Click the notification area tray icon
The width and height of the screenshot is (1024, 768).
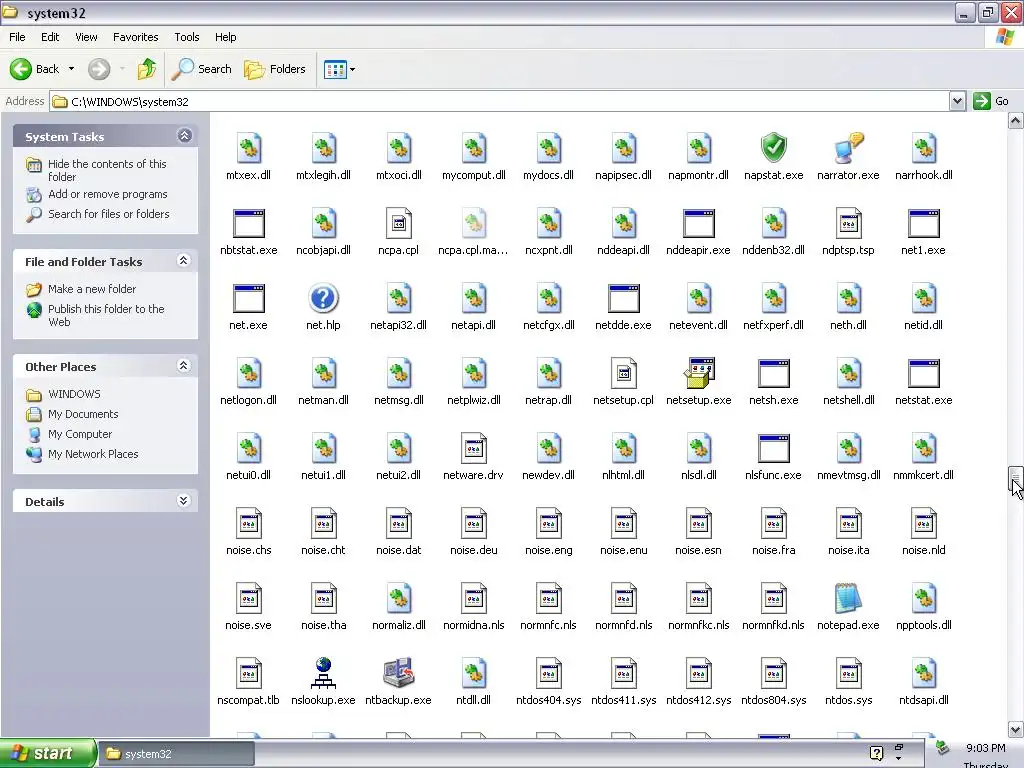(x=942, y=747)
